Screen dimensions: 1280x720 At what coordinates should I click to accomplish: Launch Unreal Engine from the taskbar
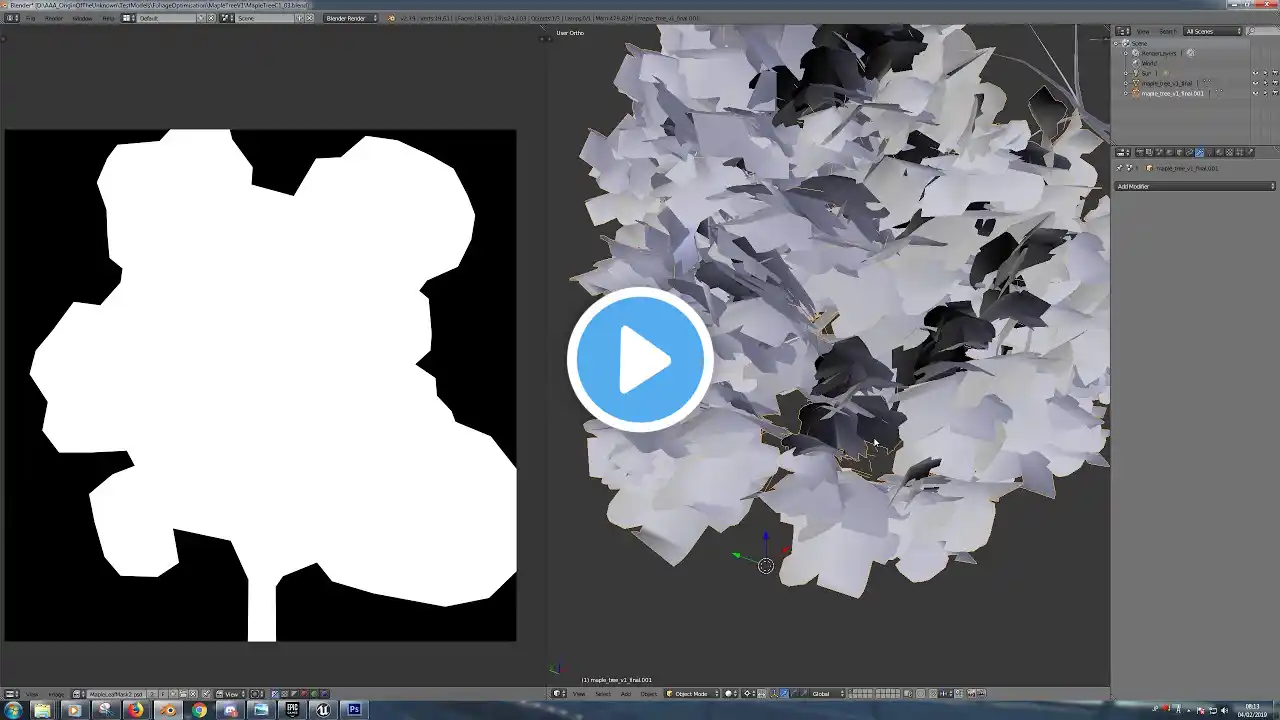point(323,710)
